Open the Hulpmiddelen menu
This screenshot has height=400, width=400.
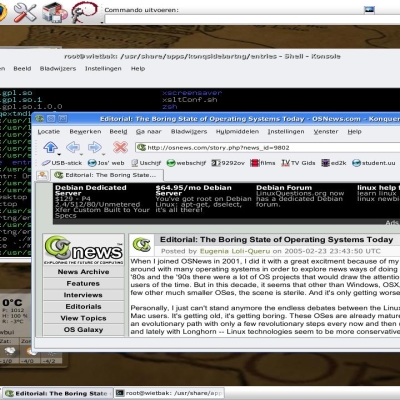[x=237, y=132]
